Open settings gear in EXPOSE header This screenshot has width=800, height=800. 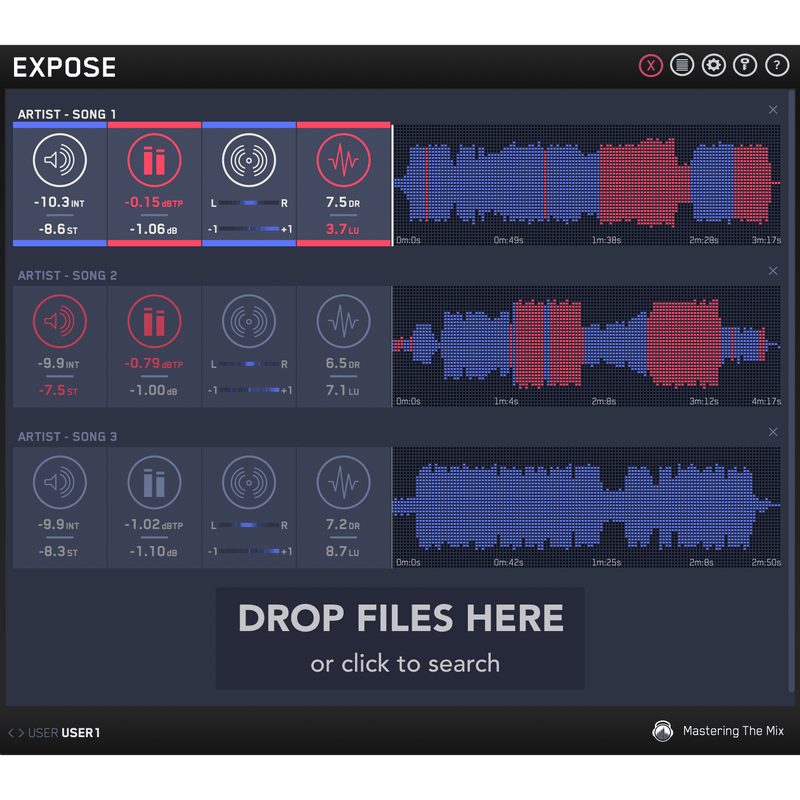[x=714, y=65]
